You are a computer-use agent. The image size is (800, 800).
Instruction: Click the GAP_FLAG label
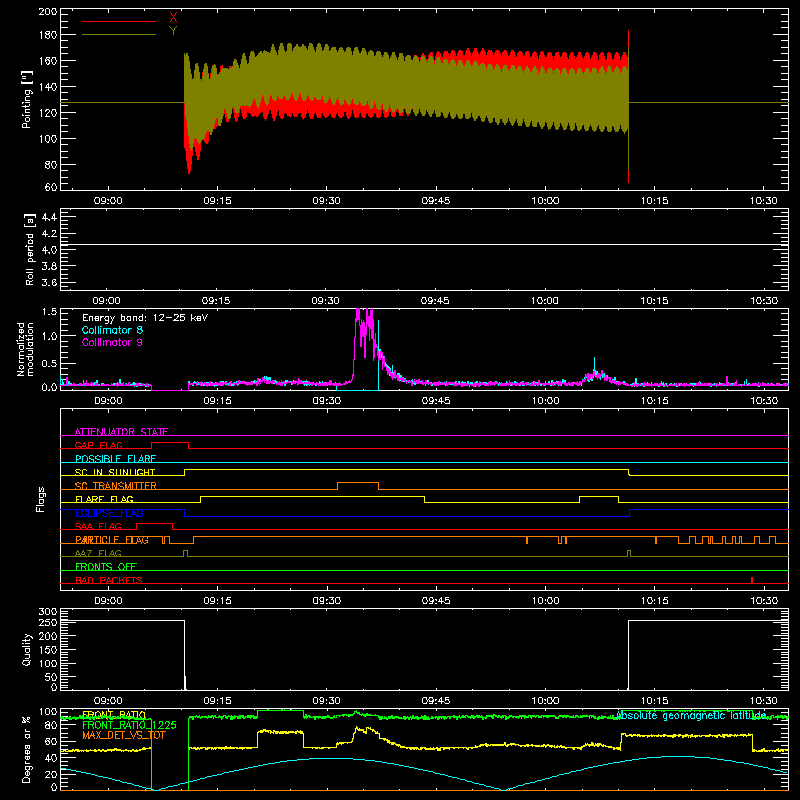click(98, 445)
